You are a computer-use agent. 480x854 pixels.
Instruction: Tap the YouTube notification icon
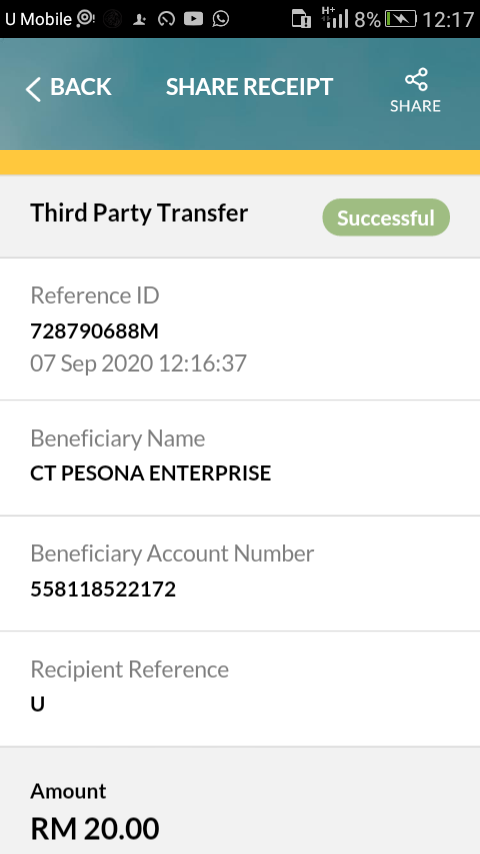click(193, 19)
